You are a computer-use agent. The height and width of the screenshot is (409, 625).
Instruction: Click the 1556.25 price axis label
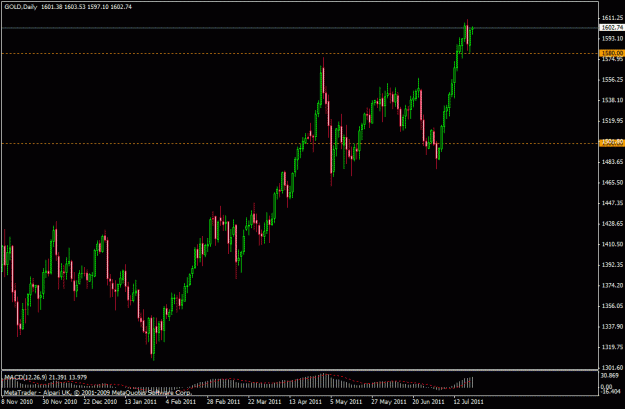(x=613, y=80)
